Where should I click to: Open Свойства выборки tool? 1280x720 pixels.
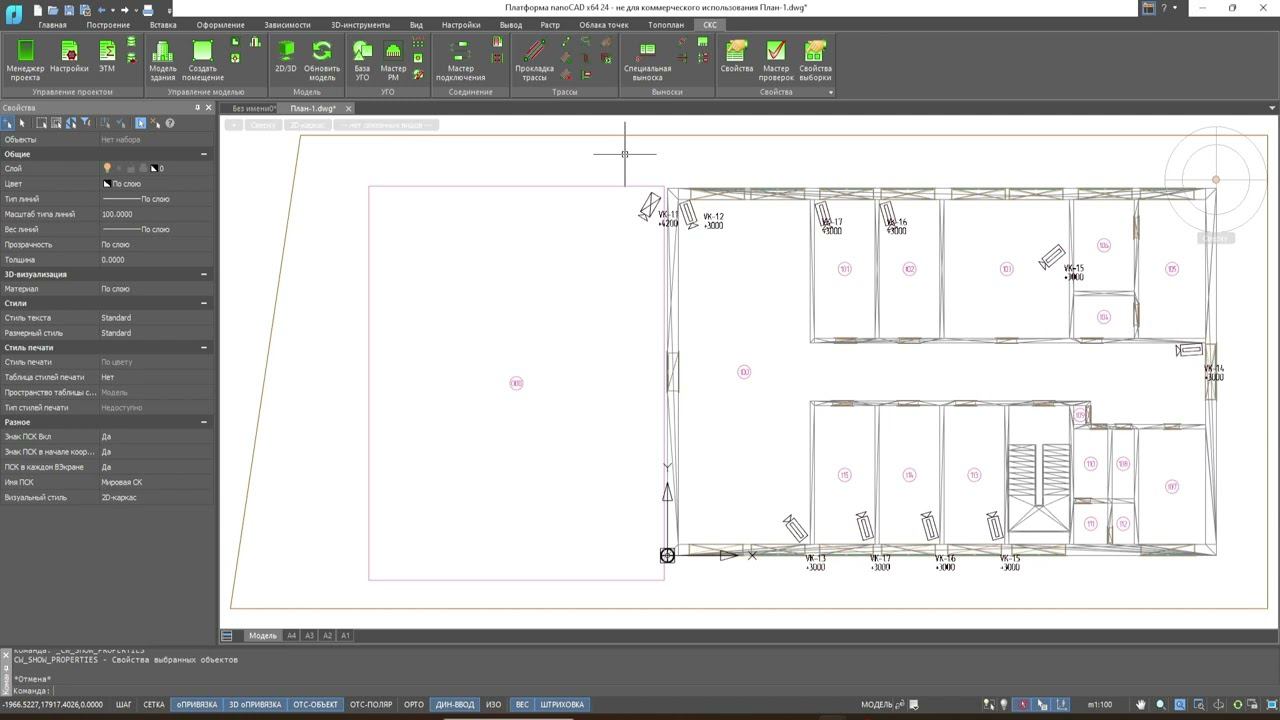click(x=815, y=60)
